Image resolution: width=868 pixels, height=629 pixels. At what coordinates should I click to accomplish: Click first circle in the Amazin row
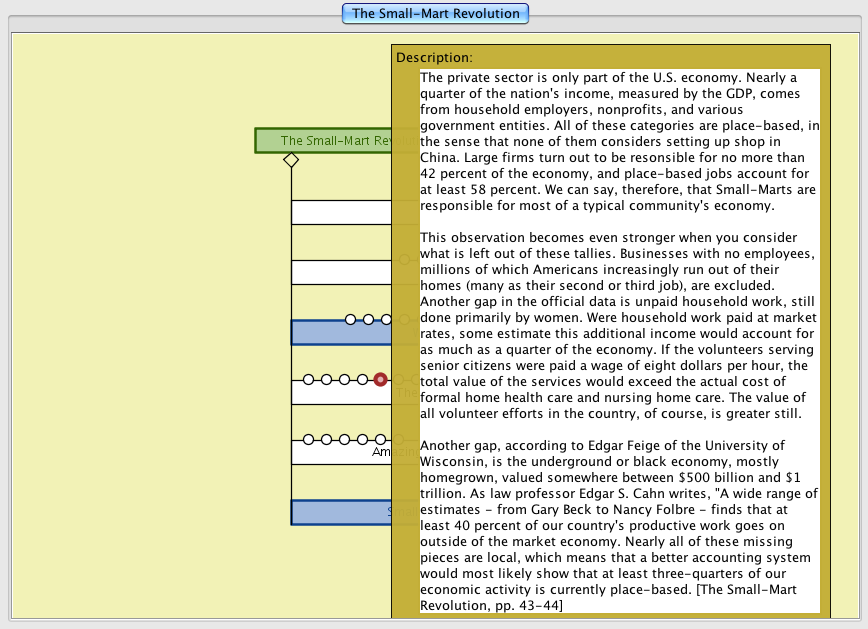click(x=308, y=440)
